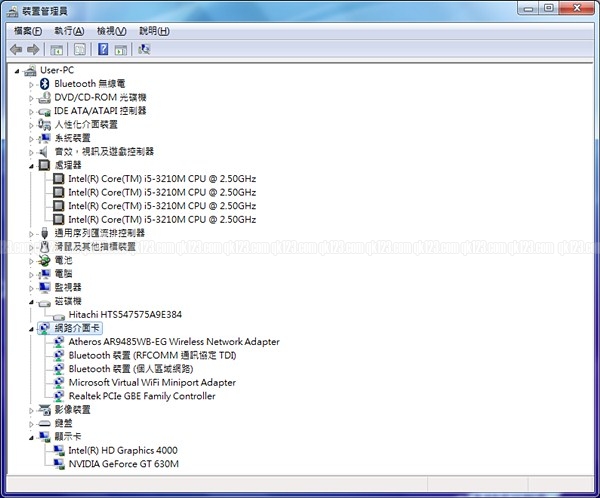Click the show/hide console tree toolbar icon
The height and width of the screenshot is (498, 600).
[x=57, y=49]
